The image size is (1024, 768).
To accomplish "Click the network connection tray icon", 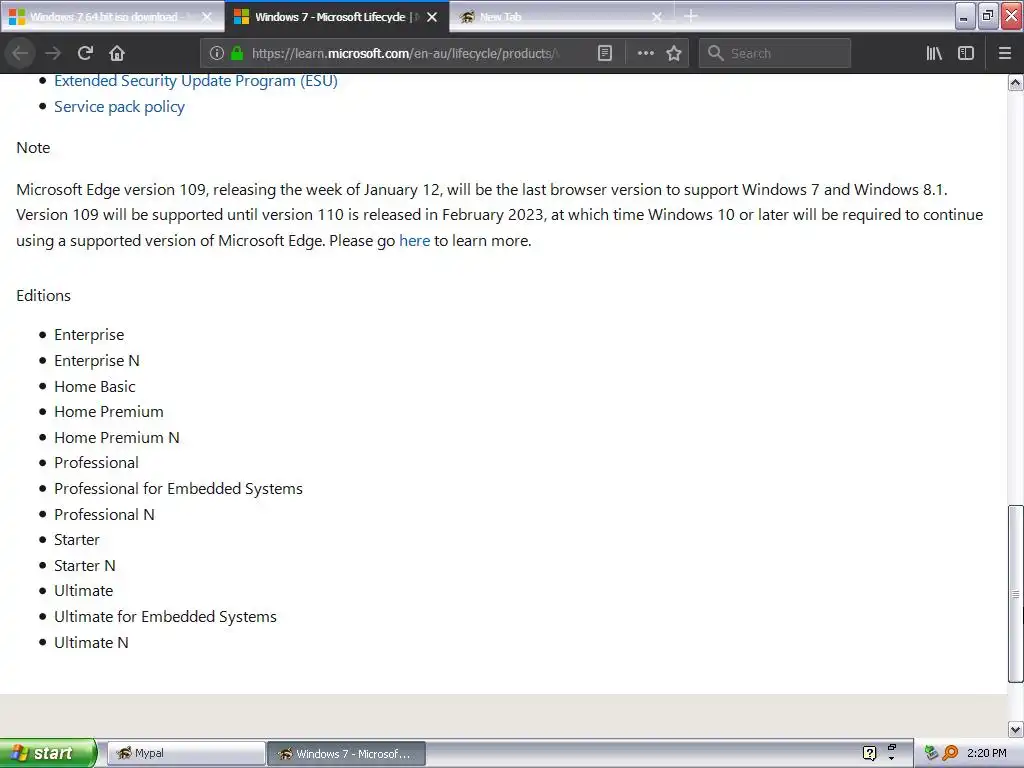I will coord(931,753).
